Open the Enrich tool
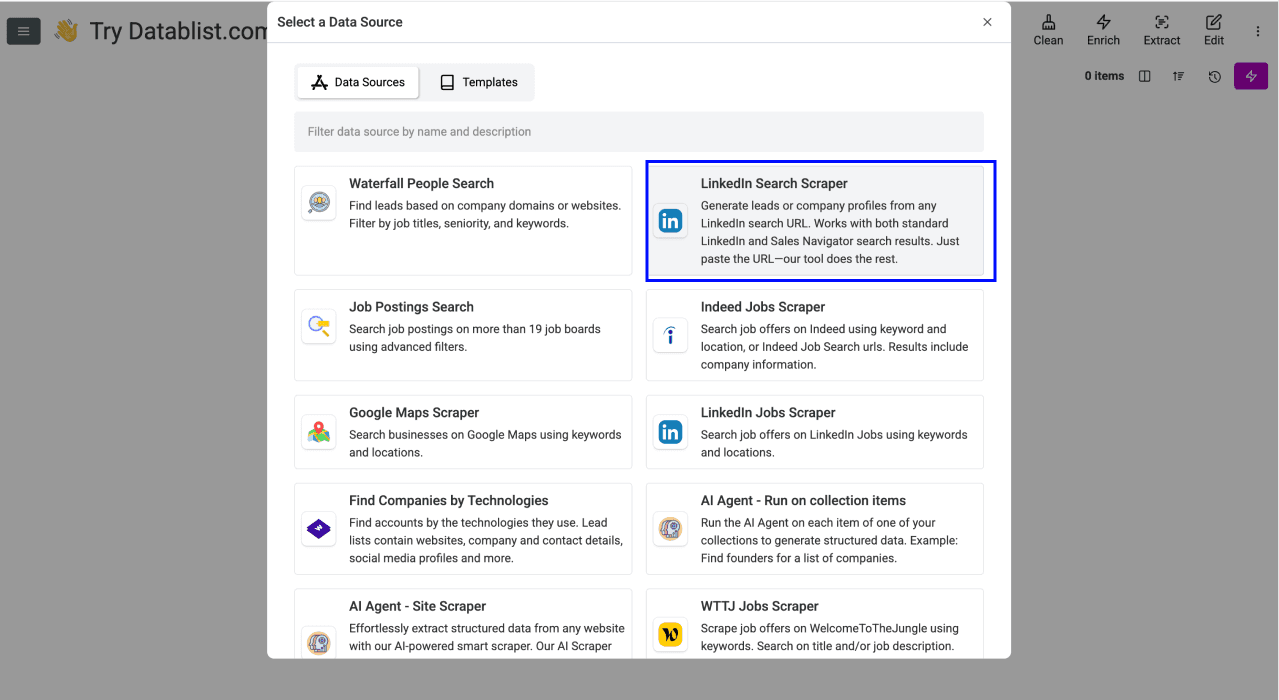 click(x=1103, y=30)
